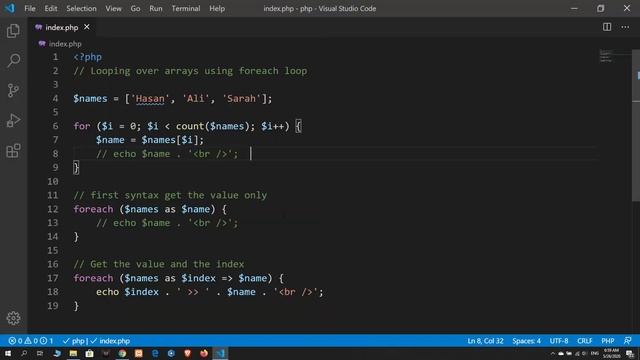Change file encoding via UTF-8
The width and height of the screenshot is (640, 360).
point(558,341)
